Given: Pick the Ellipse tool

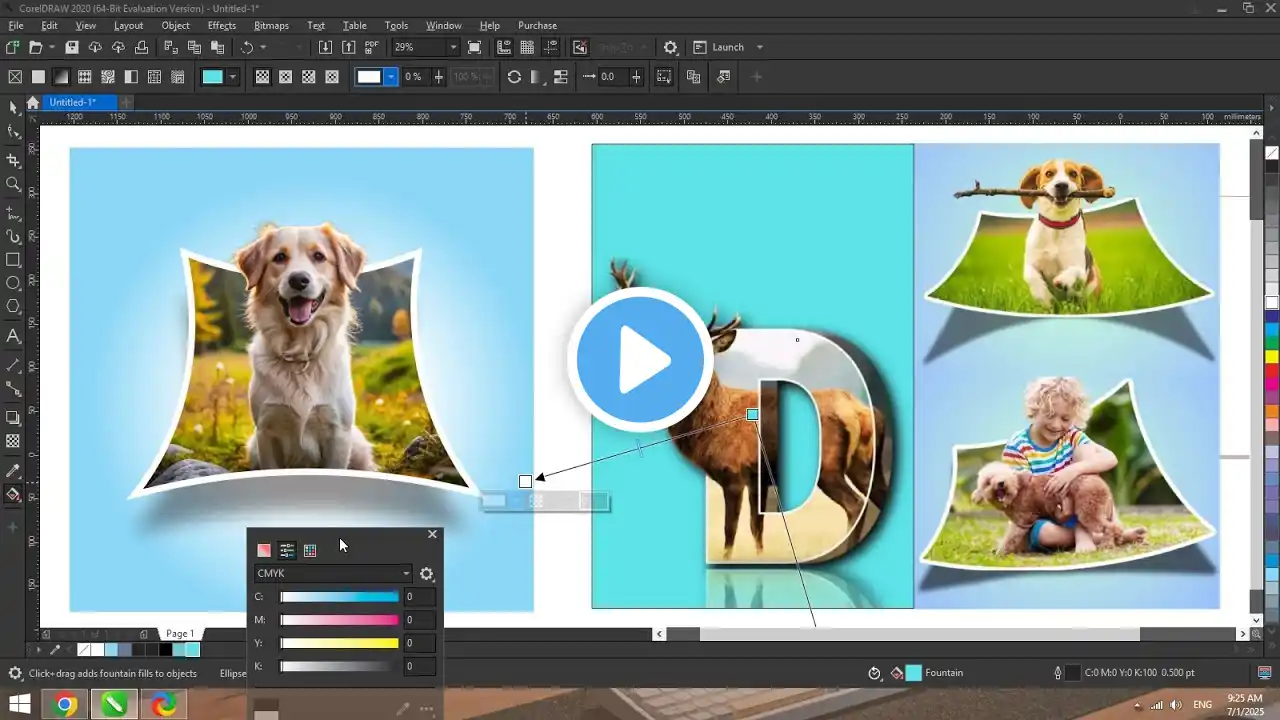Looking at the screenshot, I should (13, 284).
